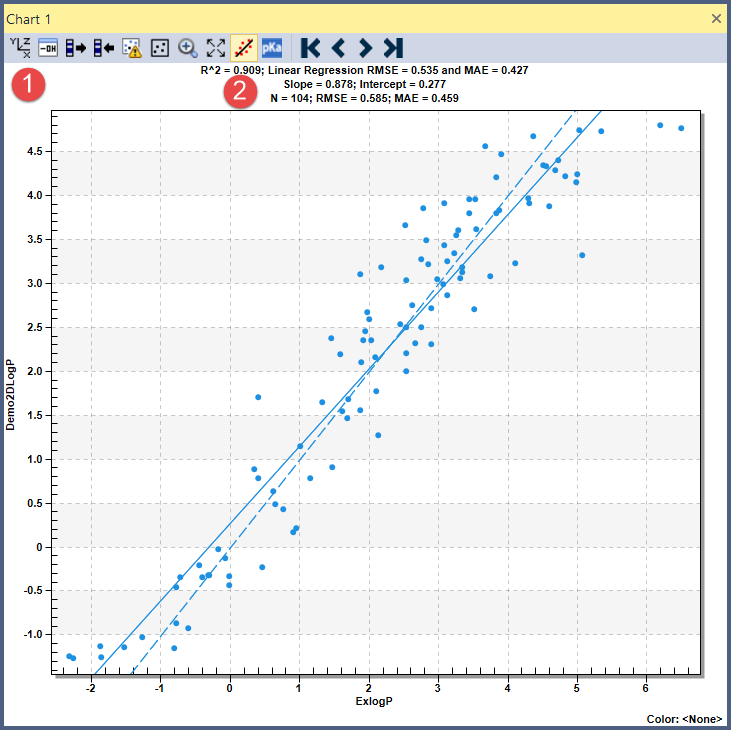Activate the zoom in magnifier tool
Image resolution: width=731 pixels, height=730 pixels.
188,48
